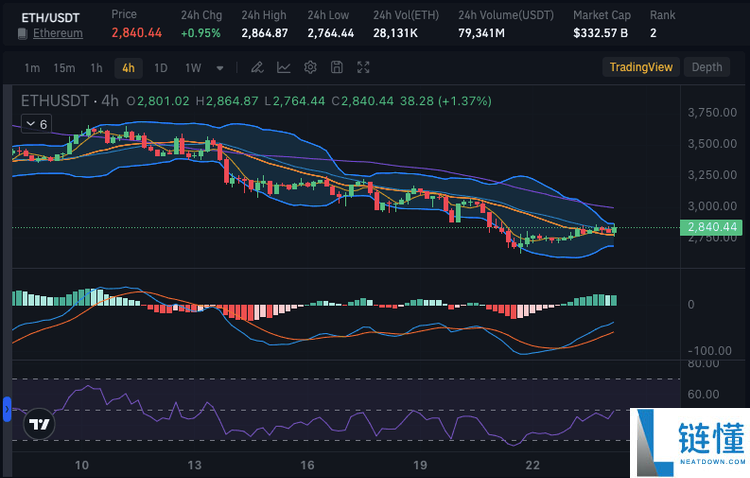Click the blue left-edge panel handle

pos(5,408)
